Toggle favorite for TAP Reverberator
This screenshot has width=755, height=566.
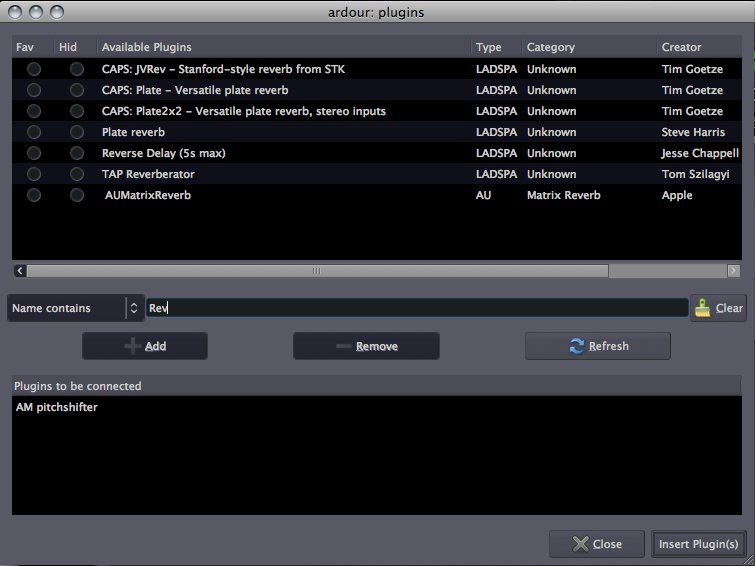pos(34,174)
